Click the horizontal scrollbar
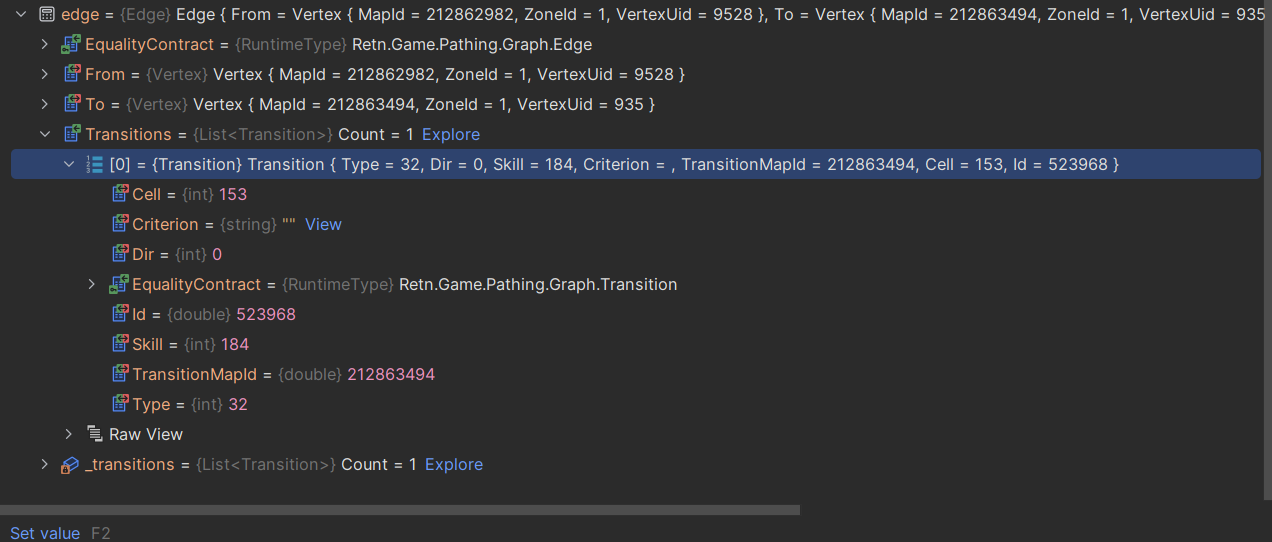This screenshot has height=542, width=1272. pos(400,510)
